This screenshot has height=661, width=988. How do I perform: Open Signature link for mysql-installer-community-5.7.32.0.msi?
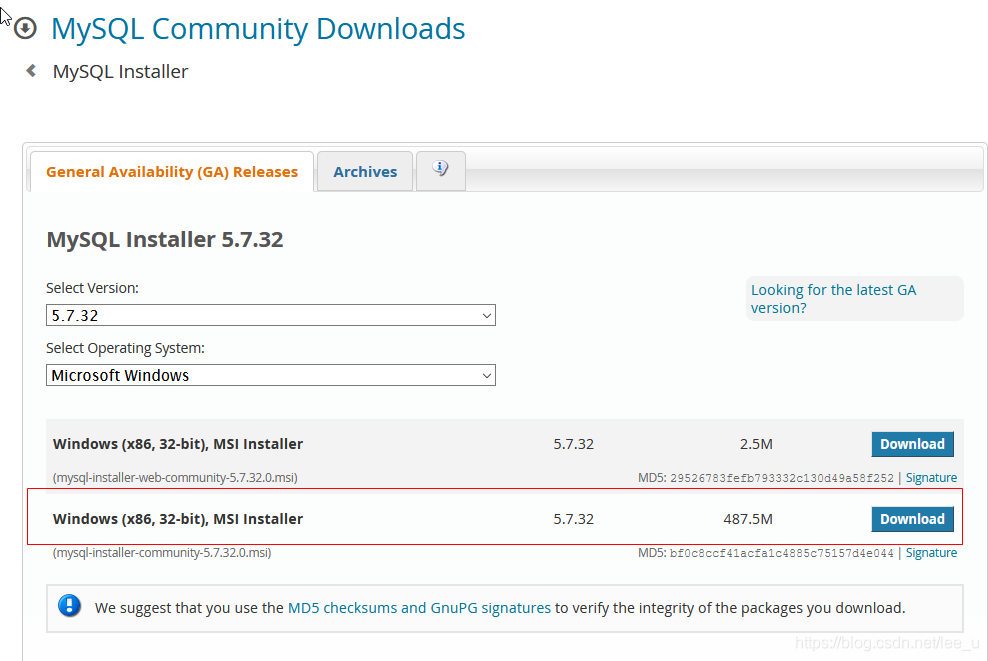(x=931, y=553)
